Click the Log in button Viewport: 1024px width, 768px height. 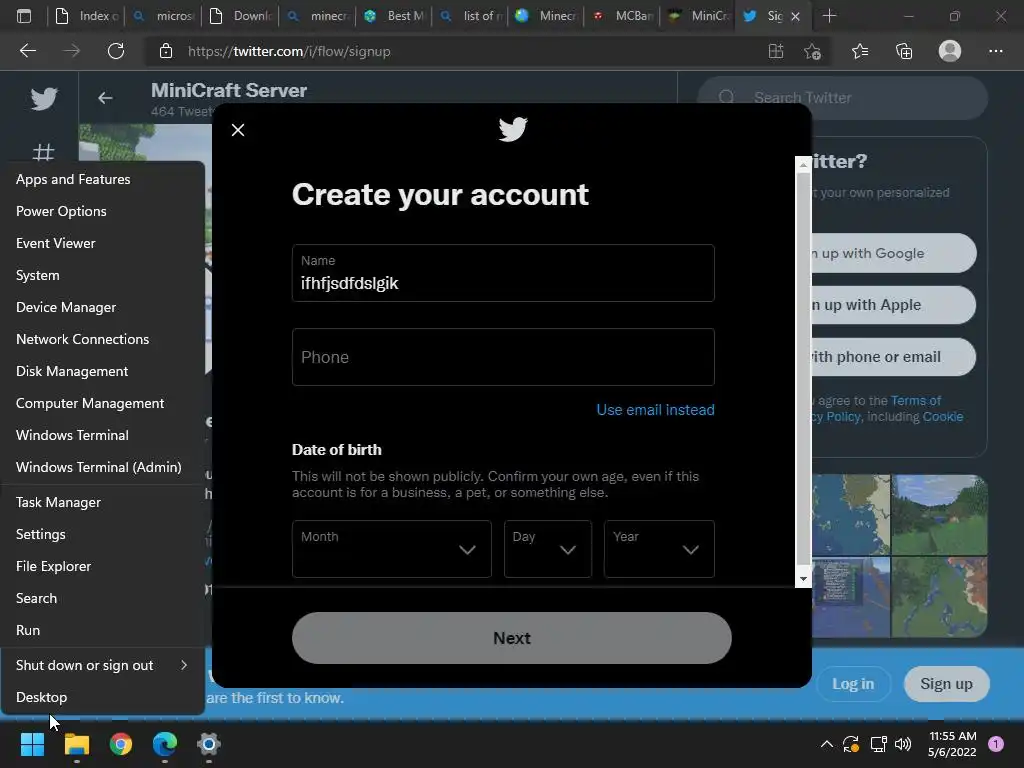click(853, 684)
